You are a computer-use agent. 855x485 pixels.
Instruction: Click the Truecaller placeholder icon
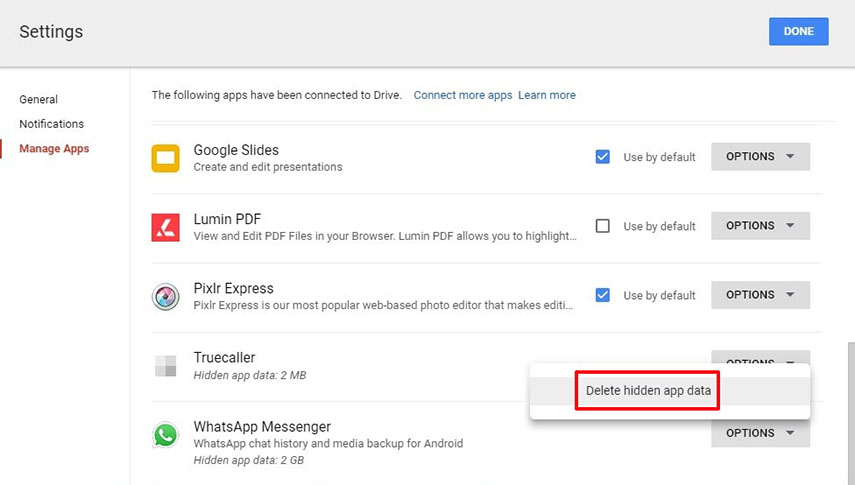click(165, 366)
